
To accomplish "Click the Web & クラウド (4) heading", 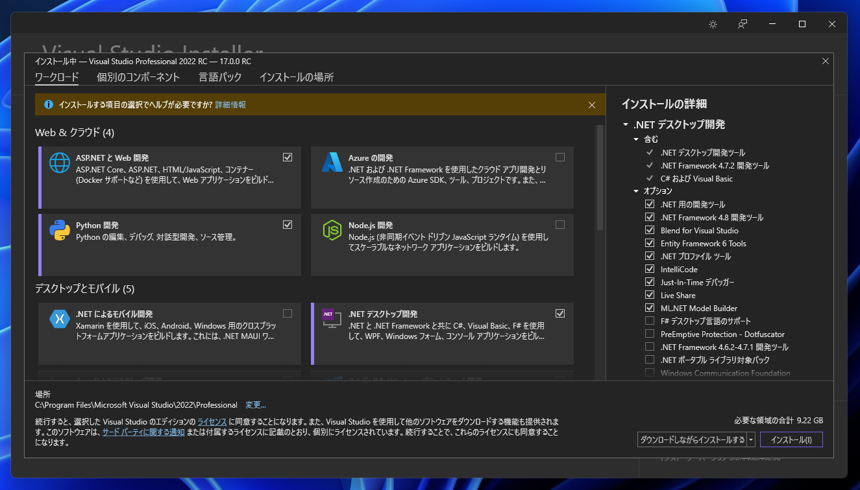I will point(75,132).
